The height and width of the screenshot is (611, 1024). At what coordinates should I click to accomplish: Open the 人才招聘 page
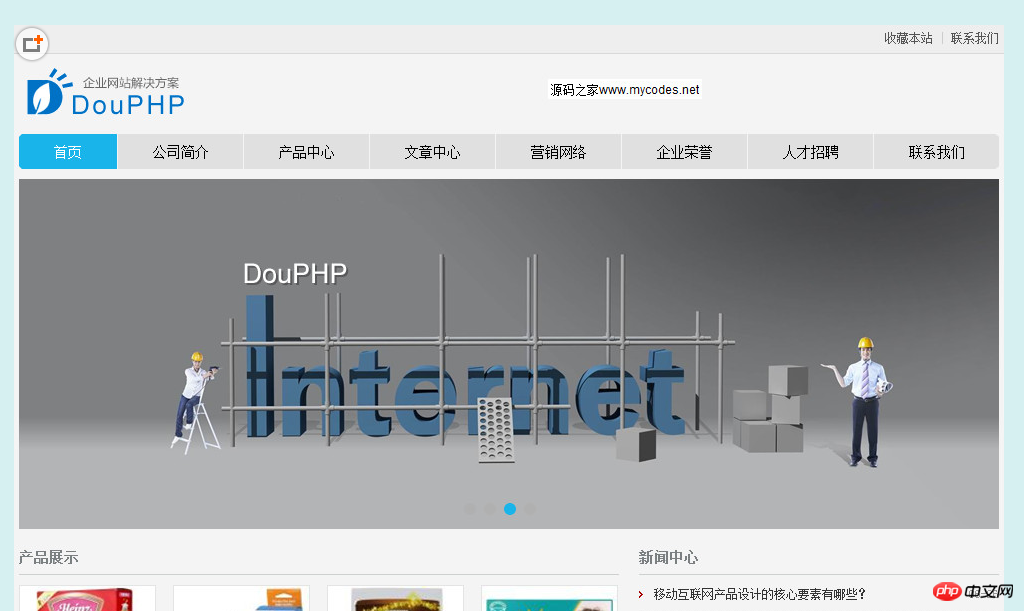tap(810, 152)
